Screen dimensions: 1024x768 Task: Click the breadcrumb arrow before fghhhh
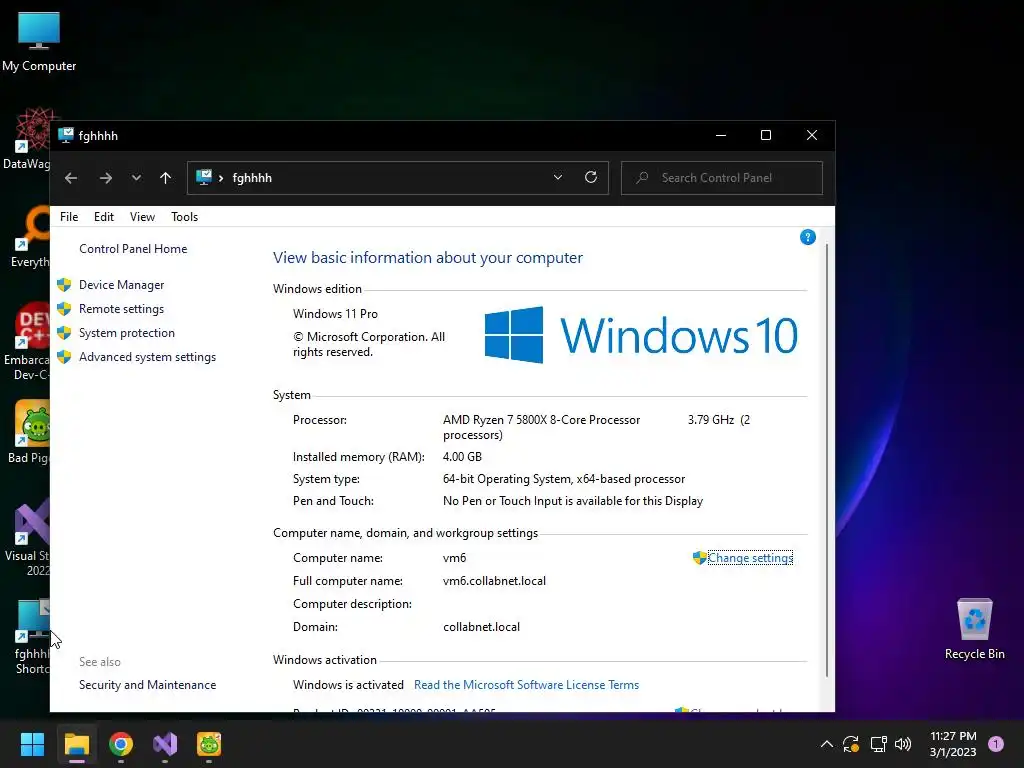coord(221,178)
